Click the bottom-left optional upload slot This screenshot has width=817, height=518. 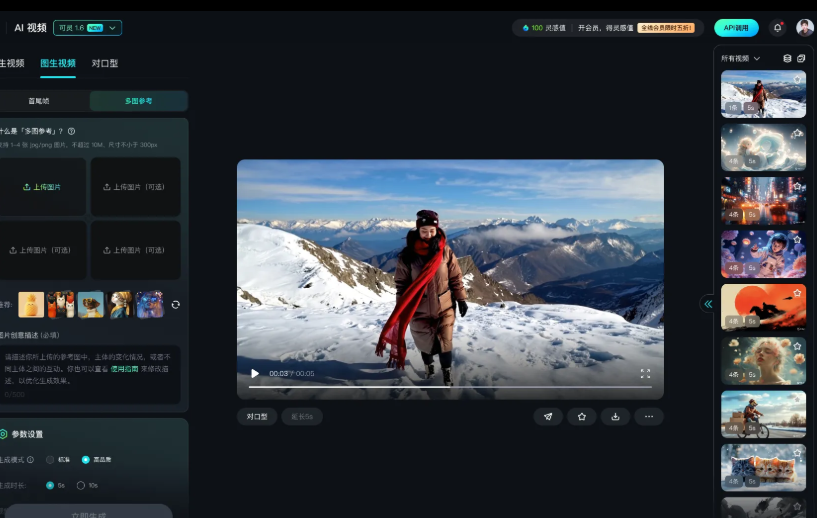[x=42, y=250]
